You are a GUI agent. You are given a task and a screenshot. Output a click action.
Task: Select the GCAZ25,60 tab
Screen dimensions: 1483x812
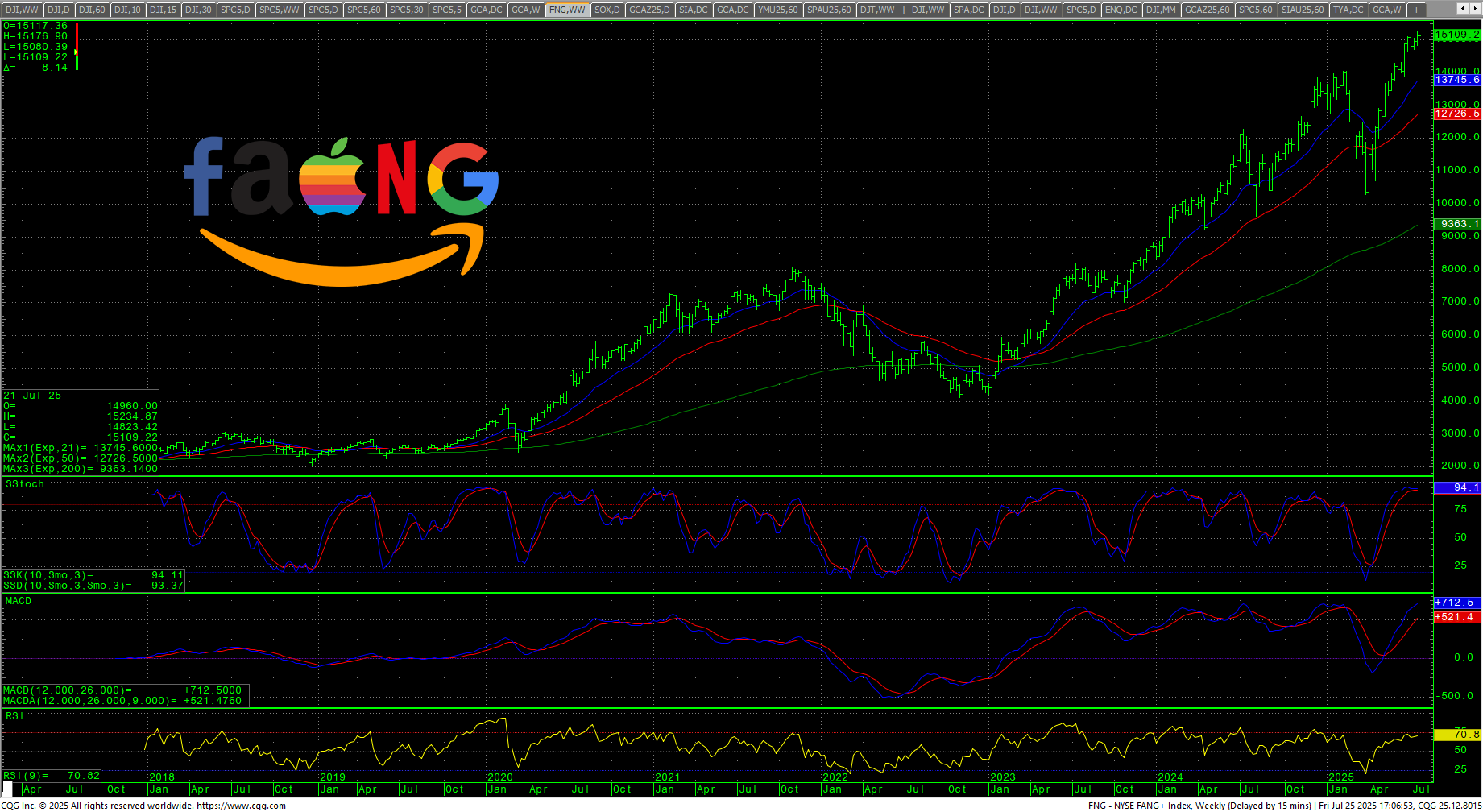pos(1208,10)
